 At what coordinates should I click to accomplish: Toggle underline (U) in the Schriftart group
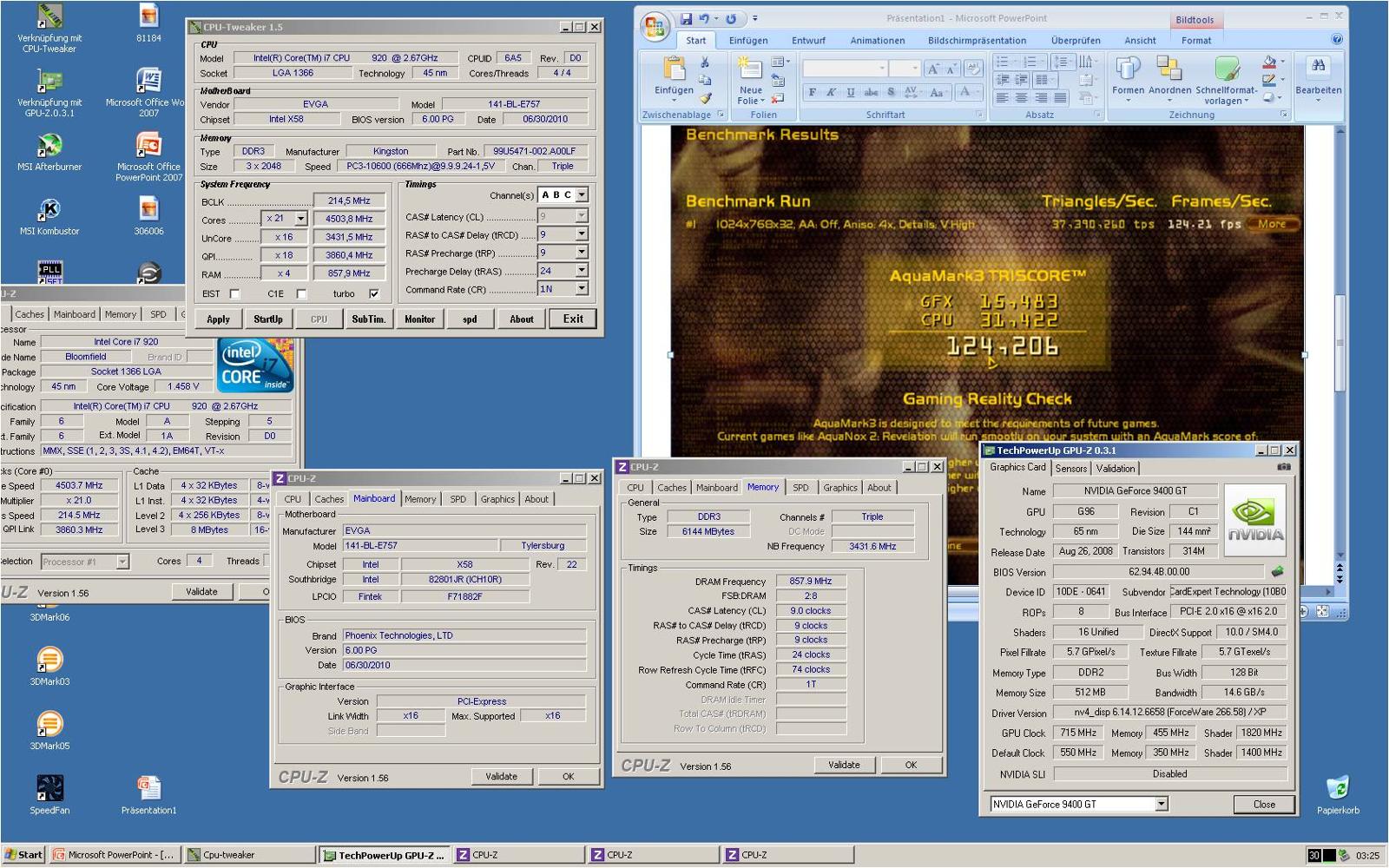pyautogui.click(x=851, y=92)
